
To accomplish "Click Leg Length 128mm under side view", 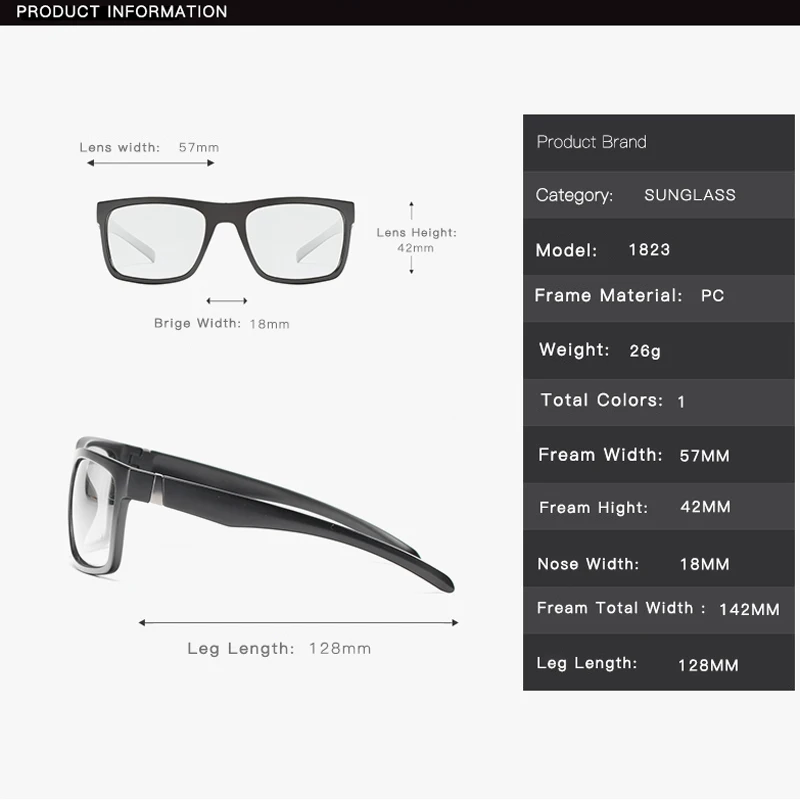I will [279, 648].
